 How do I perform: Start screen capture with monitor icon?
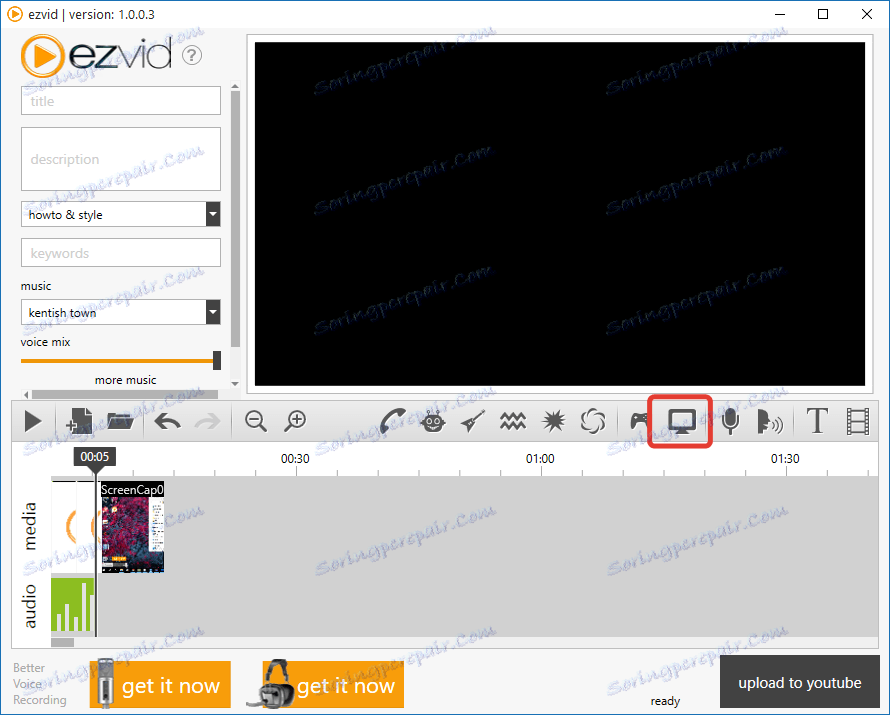click(681, 422)
